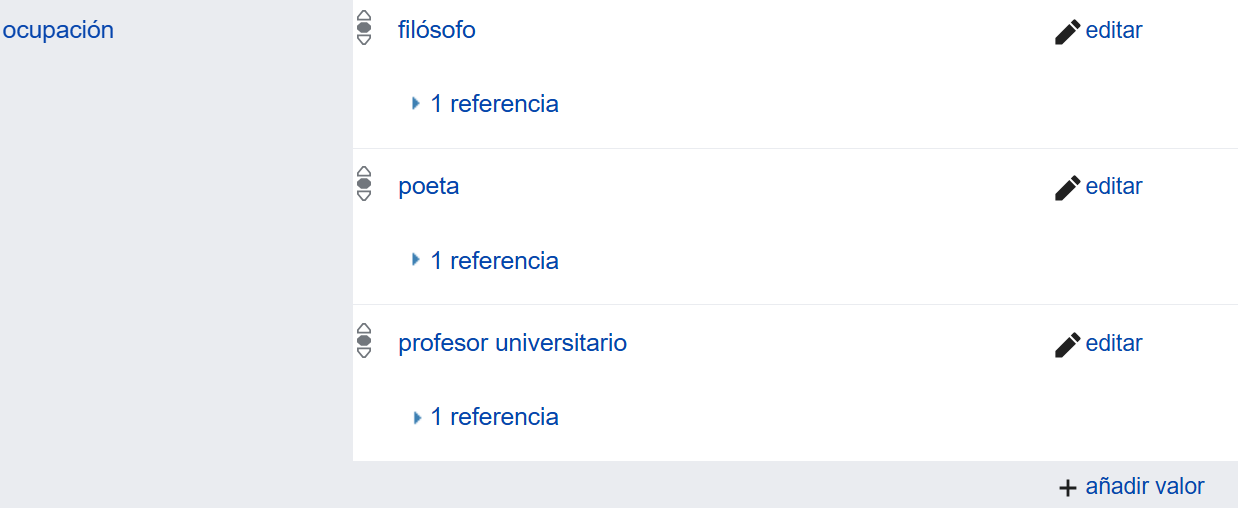Open the rank selector icon for filósofo

pos(364,28)
